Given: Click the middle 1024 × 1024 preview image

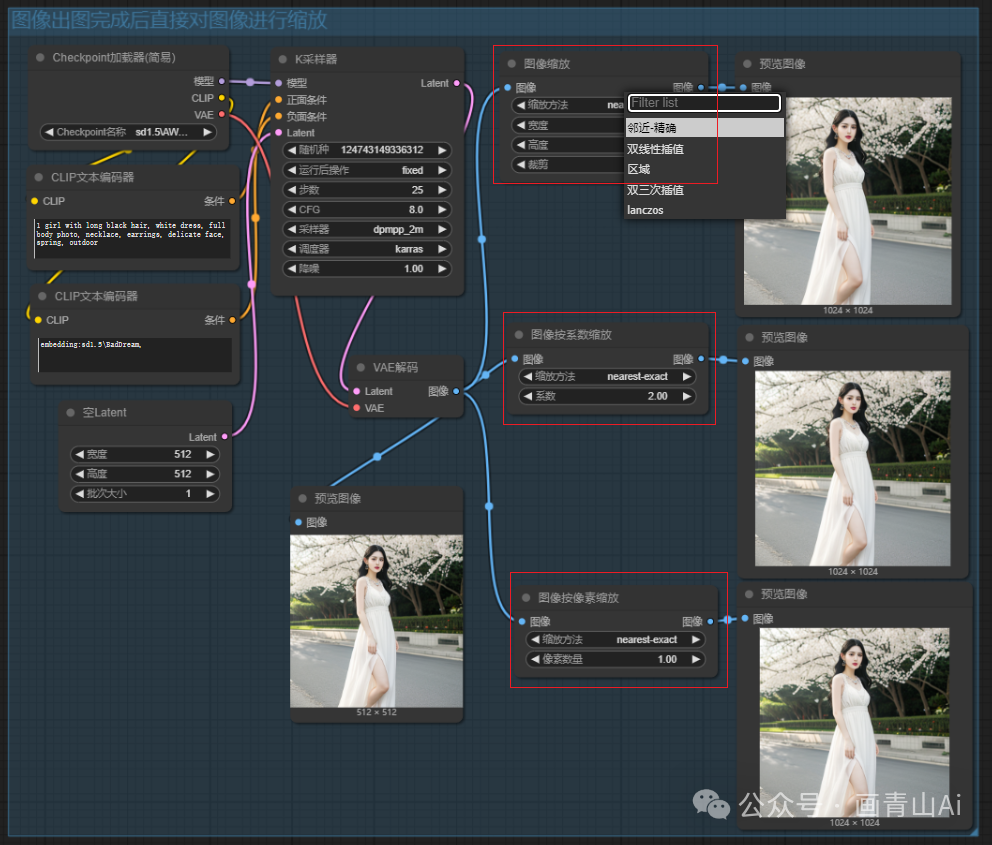Looking at the screenshot, I should [852, 469].
